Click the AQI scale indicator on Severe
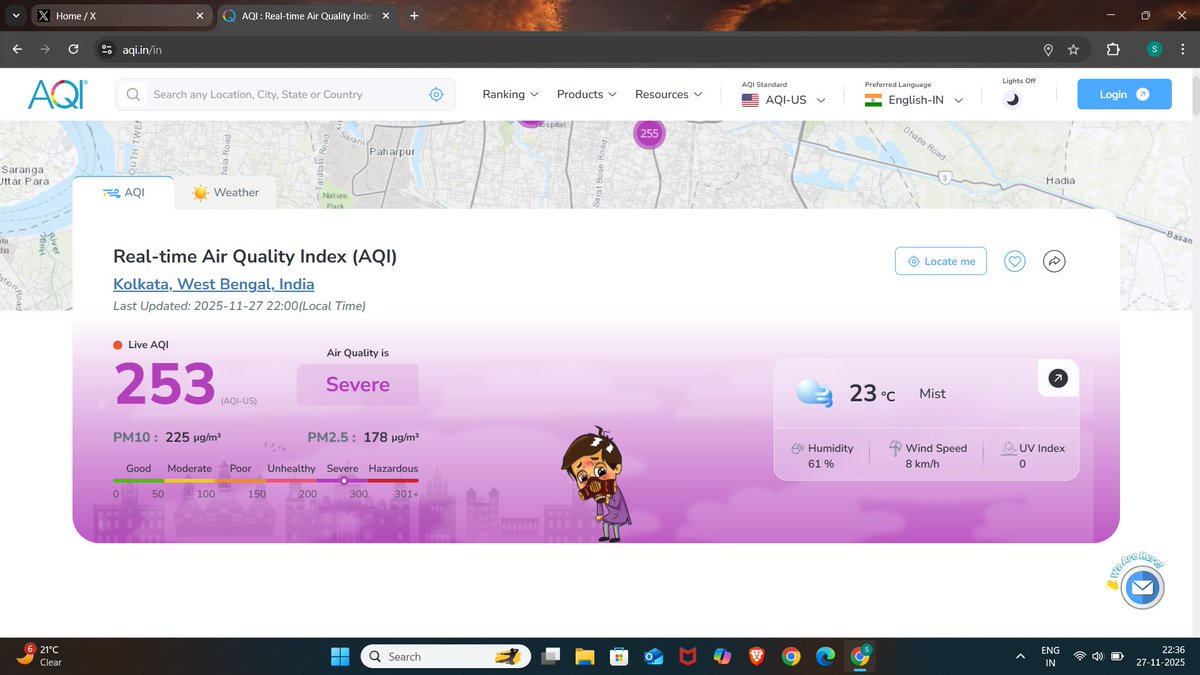1200x675 pixels. 344,481
